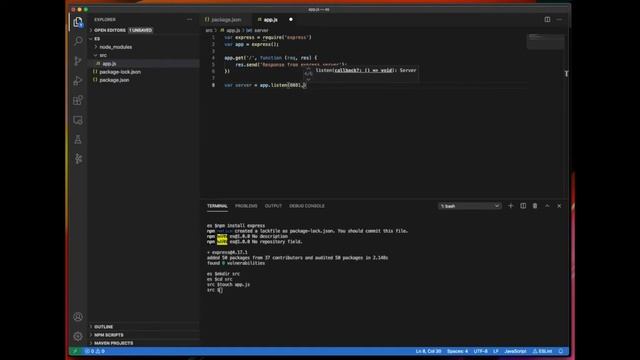
Task: Open the Search view in activity bar
Action: click(78, 41)
